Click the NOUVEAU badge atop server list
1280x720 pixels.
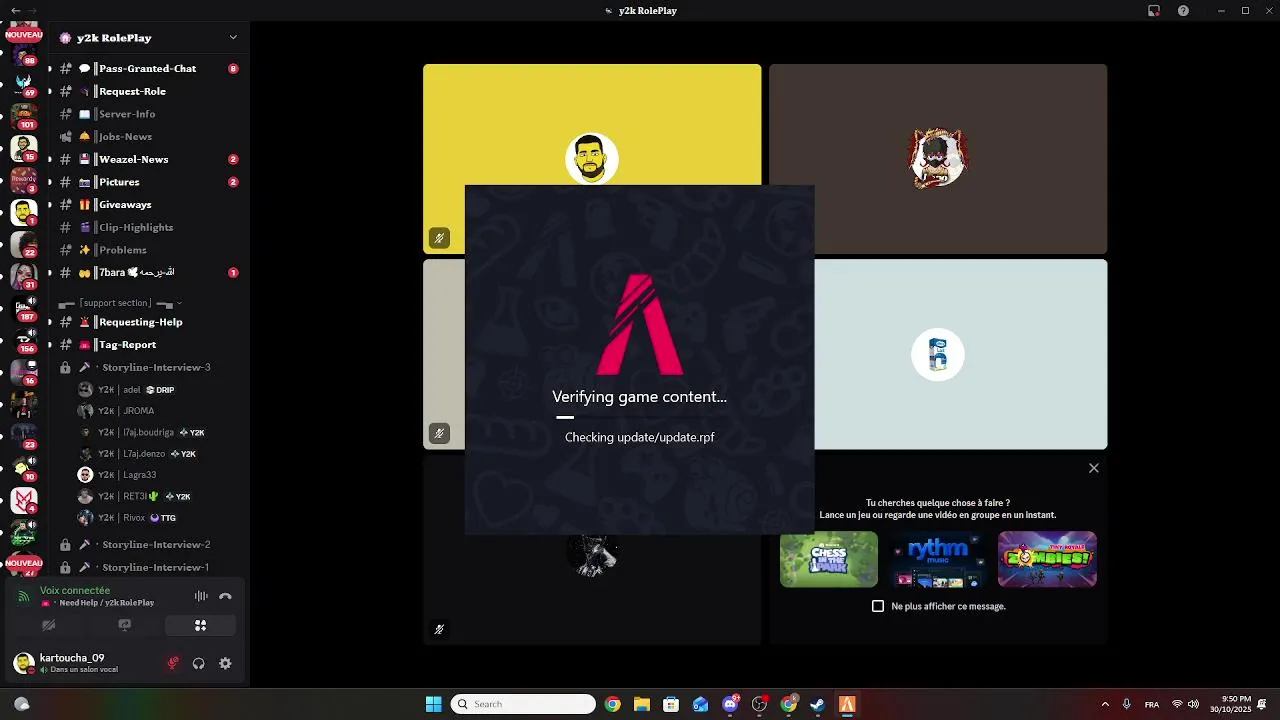coord(24,34)
